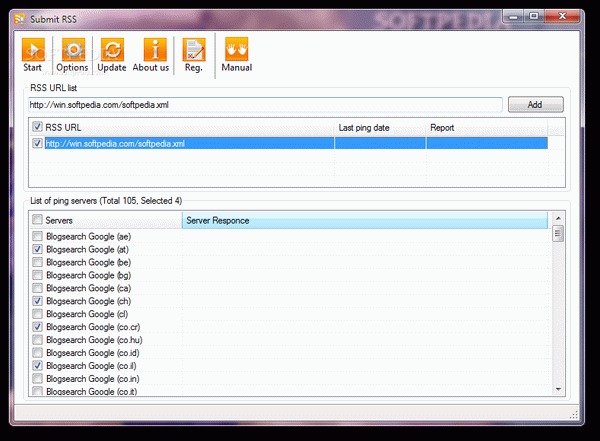Uncheck Blogsearch Google (co.il) checkbox
The height and width of the screenshot is (441, 600).
coord(37,366)
